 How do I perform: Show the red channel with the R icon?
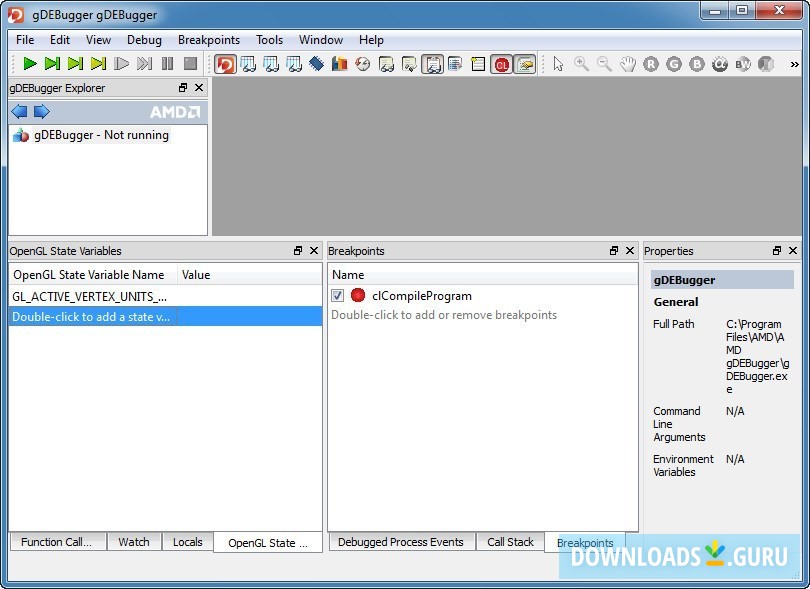(x=650, y=63)
